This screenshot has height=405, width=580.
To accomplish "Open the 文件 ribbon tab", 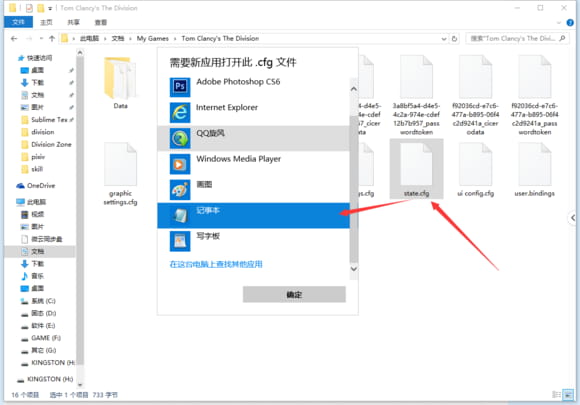I will [18, 22].
